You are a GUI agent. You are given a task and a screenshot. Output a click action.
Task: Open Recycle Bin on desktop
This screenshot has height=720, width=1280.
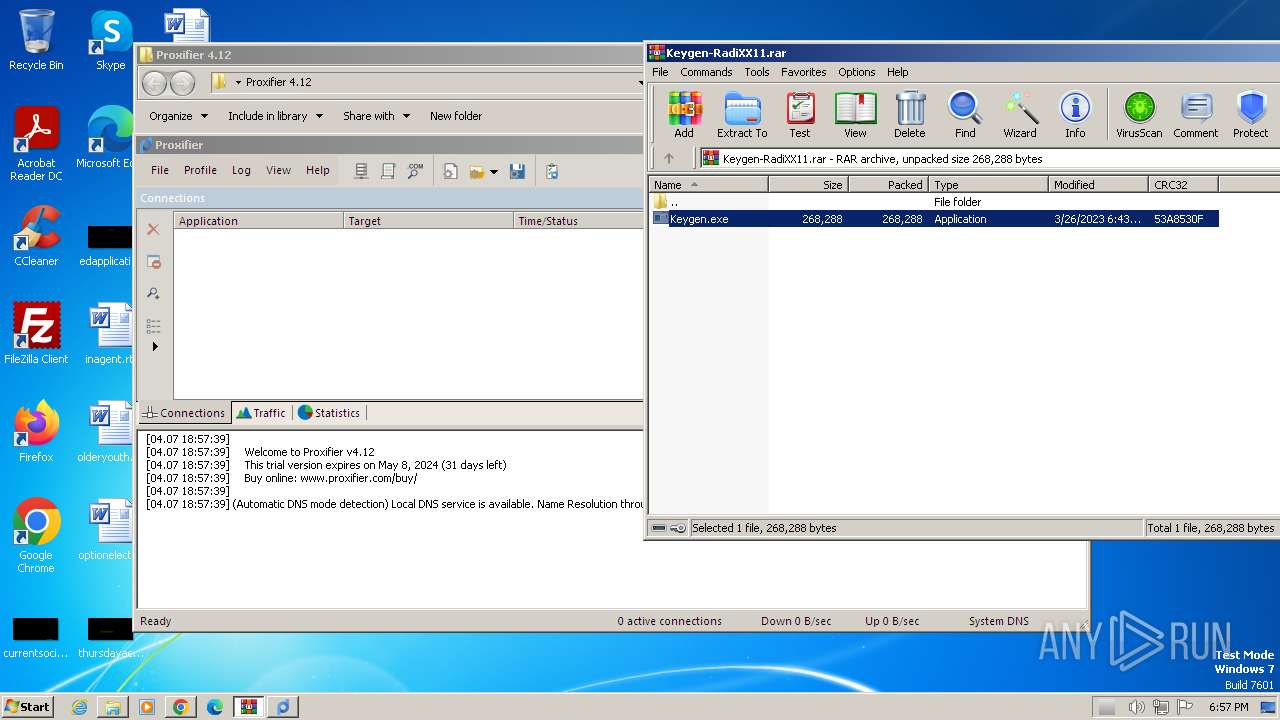point(36,40)
